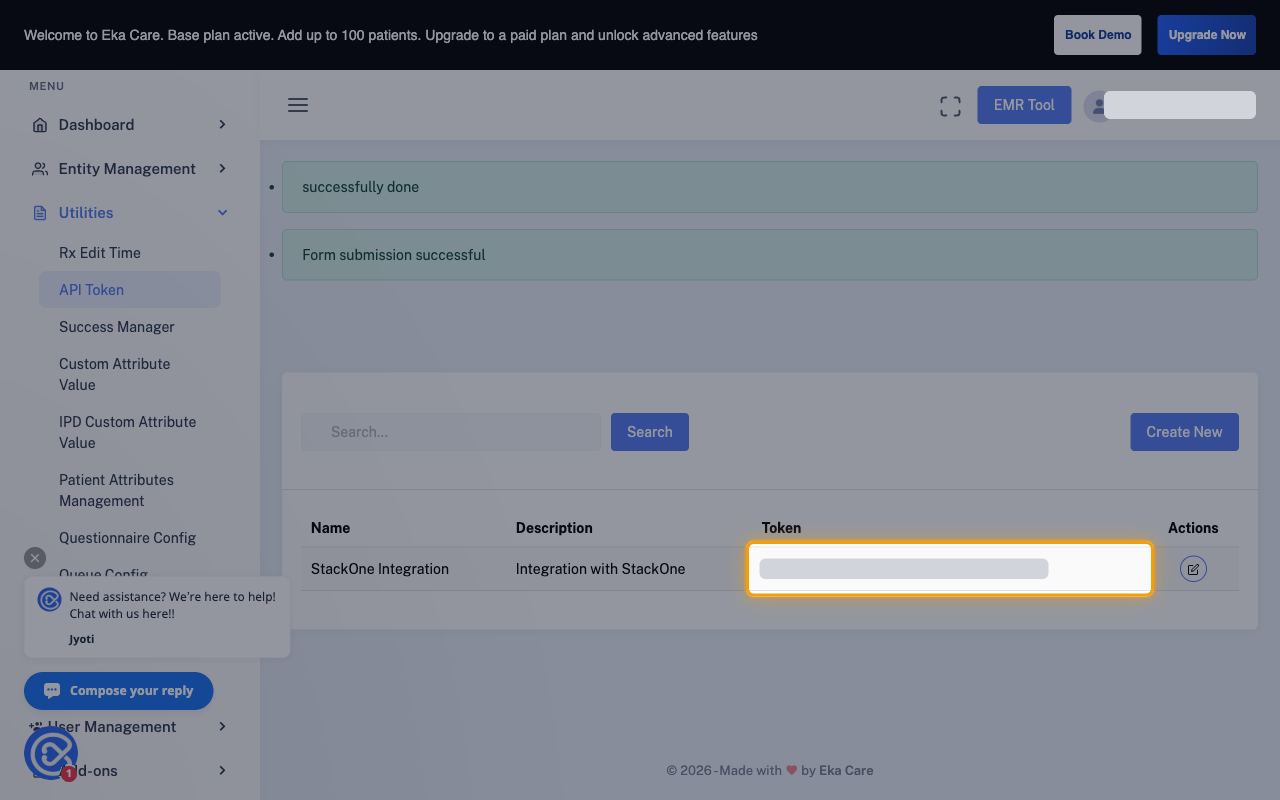Click the Upgrade Now button
The width and height of the screenshot is (1280, 800).
1207,35
